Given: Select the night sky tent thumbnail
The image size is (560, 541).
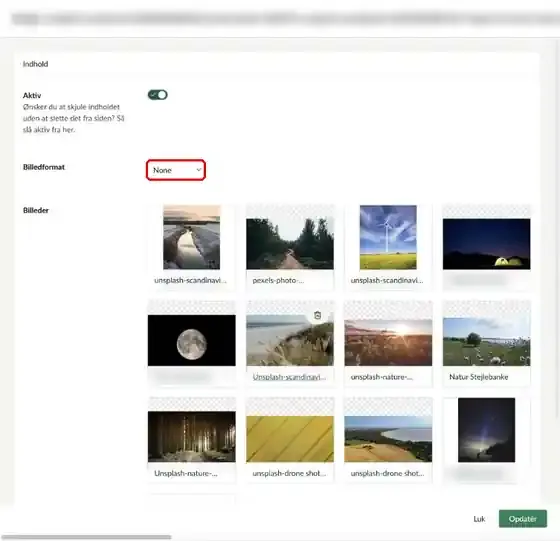Looking at the screenshot, I should click(486, 244).
